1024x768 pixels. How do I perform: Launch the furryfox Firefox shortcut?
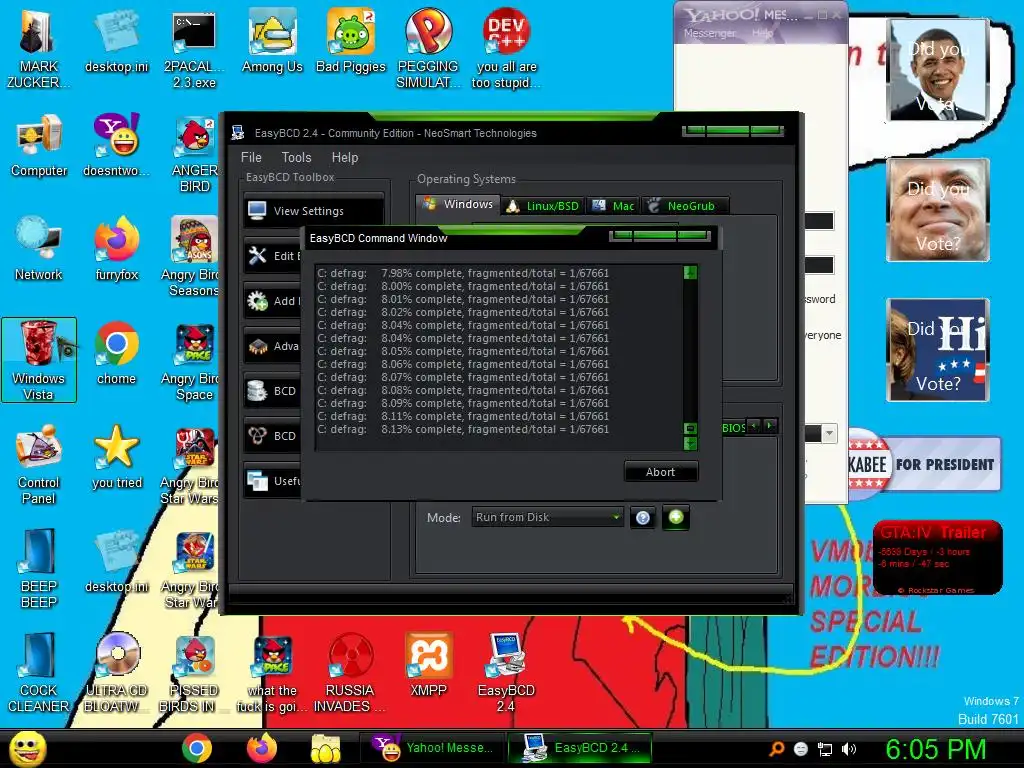[x=116, y=248]
